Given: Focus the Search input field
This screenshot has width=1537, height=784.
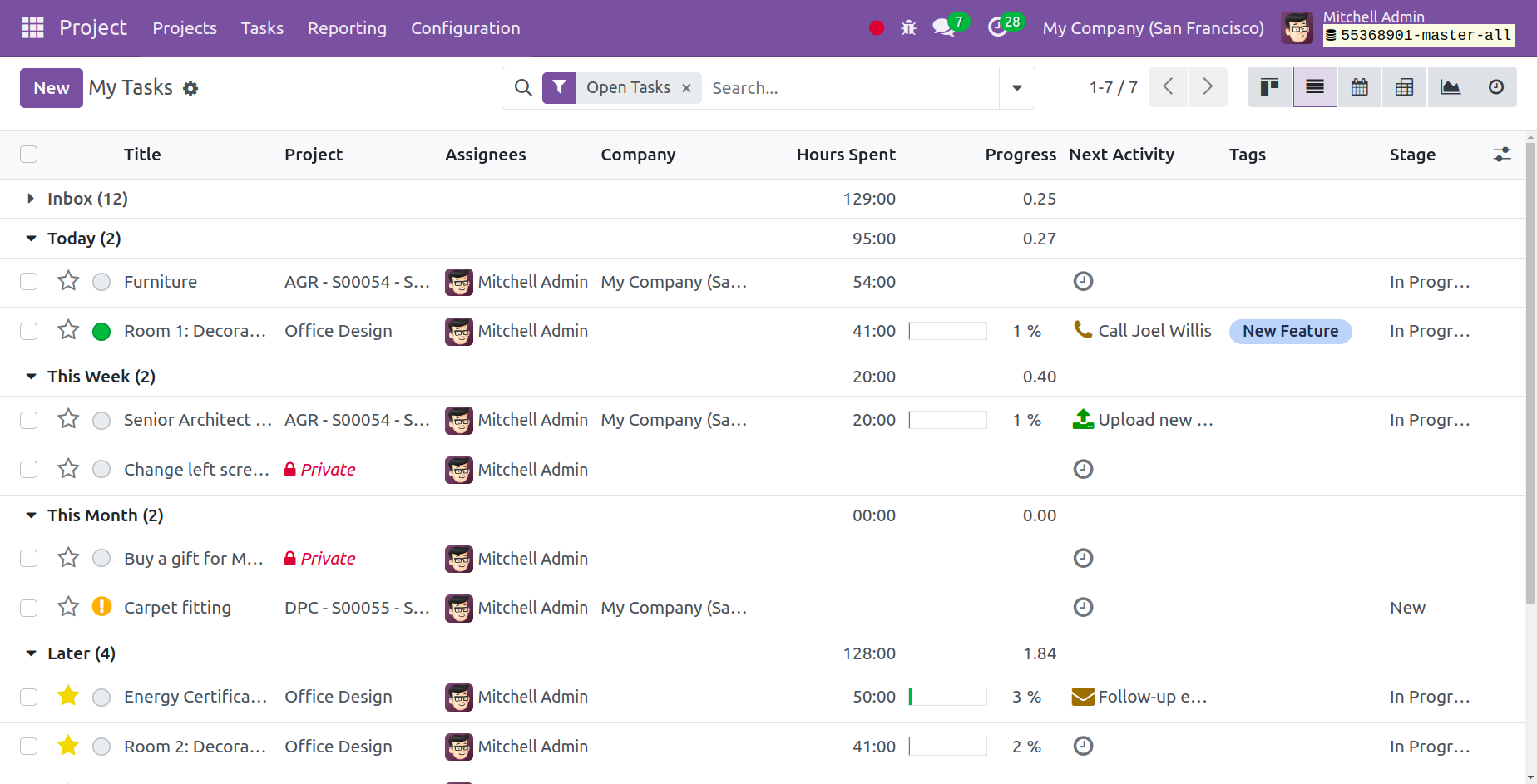Looking at the screenshot, I should click(850, 87).
